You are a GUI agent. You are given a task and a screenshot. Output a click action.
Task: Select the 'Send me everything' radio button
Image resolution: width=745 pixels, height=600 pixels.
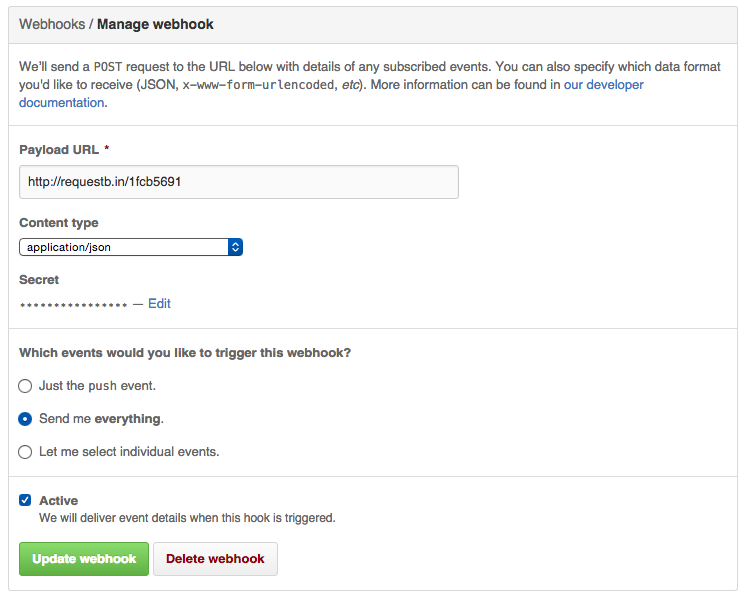(26, 419)
